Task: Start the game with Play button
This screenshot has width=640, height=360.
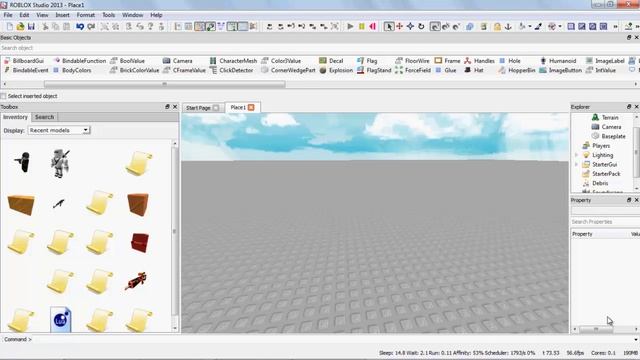Action: tap(350, 27)
